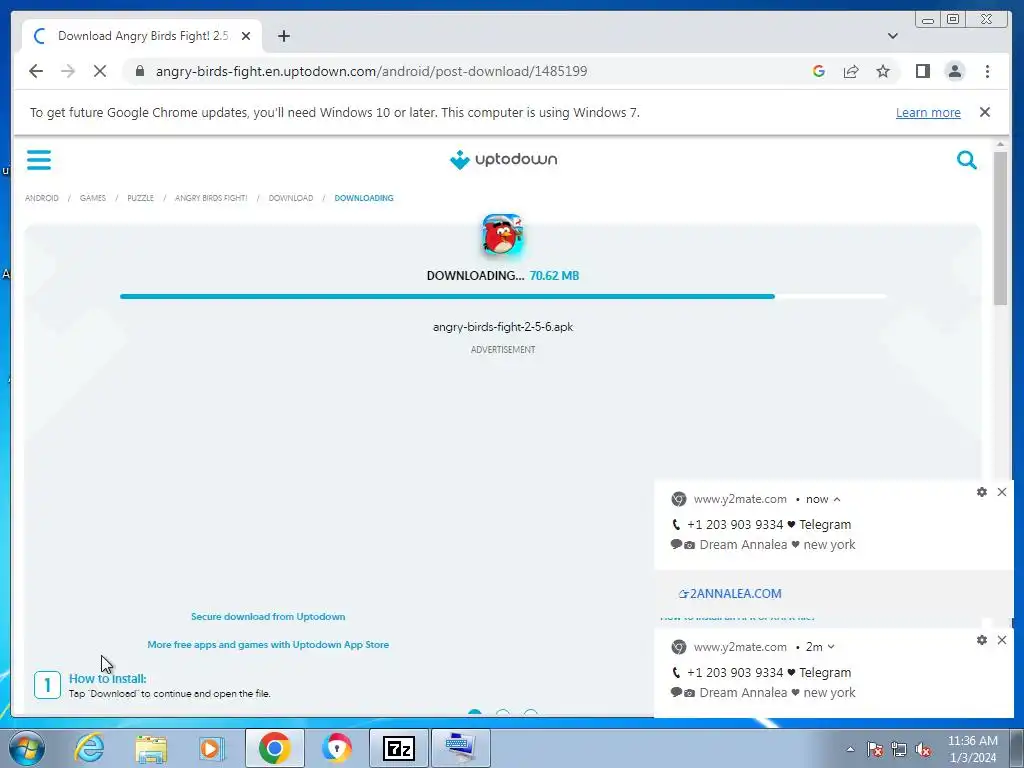Go to GAMES breadcrumb
1024x768 pixels.
[x=93, y=198]
